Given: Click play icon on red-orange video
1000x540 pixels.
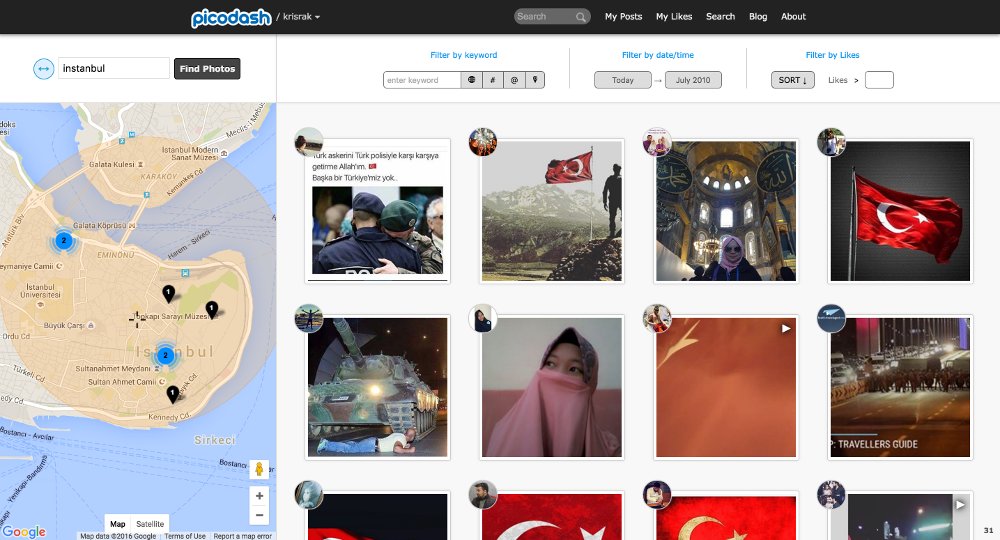Looking at the screenshot, I should pyautogui.click(x=786, y=328).
